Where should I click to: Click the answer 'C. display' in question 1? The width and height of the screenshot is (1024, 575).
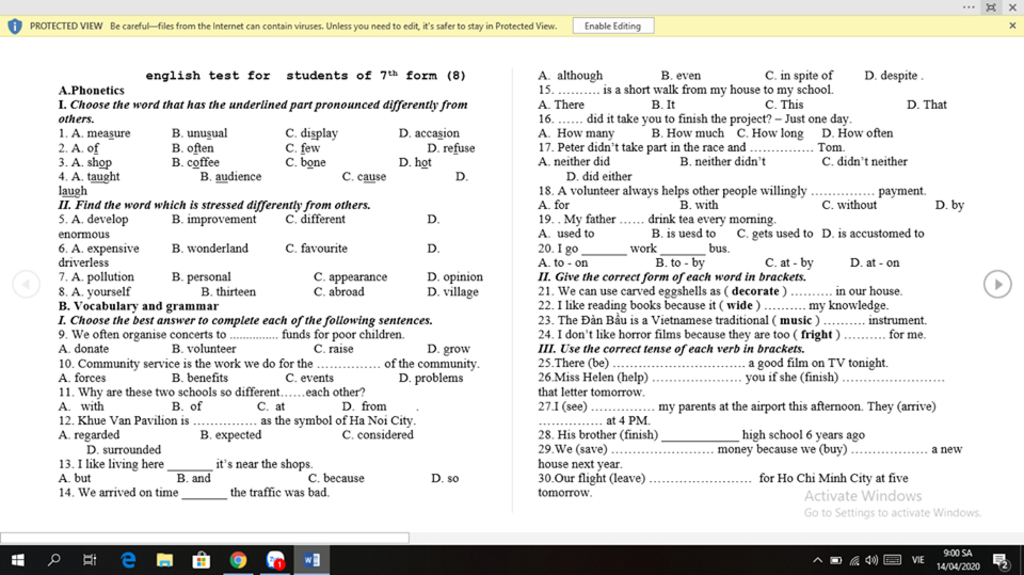click(312, 133)
